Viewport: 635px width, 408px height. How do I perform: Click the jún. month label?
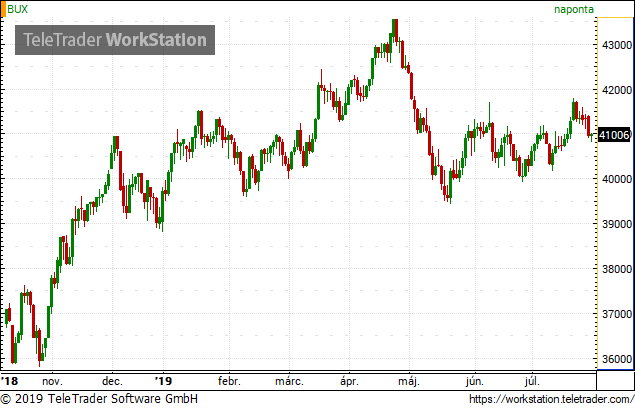474,382
